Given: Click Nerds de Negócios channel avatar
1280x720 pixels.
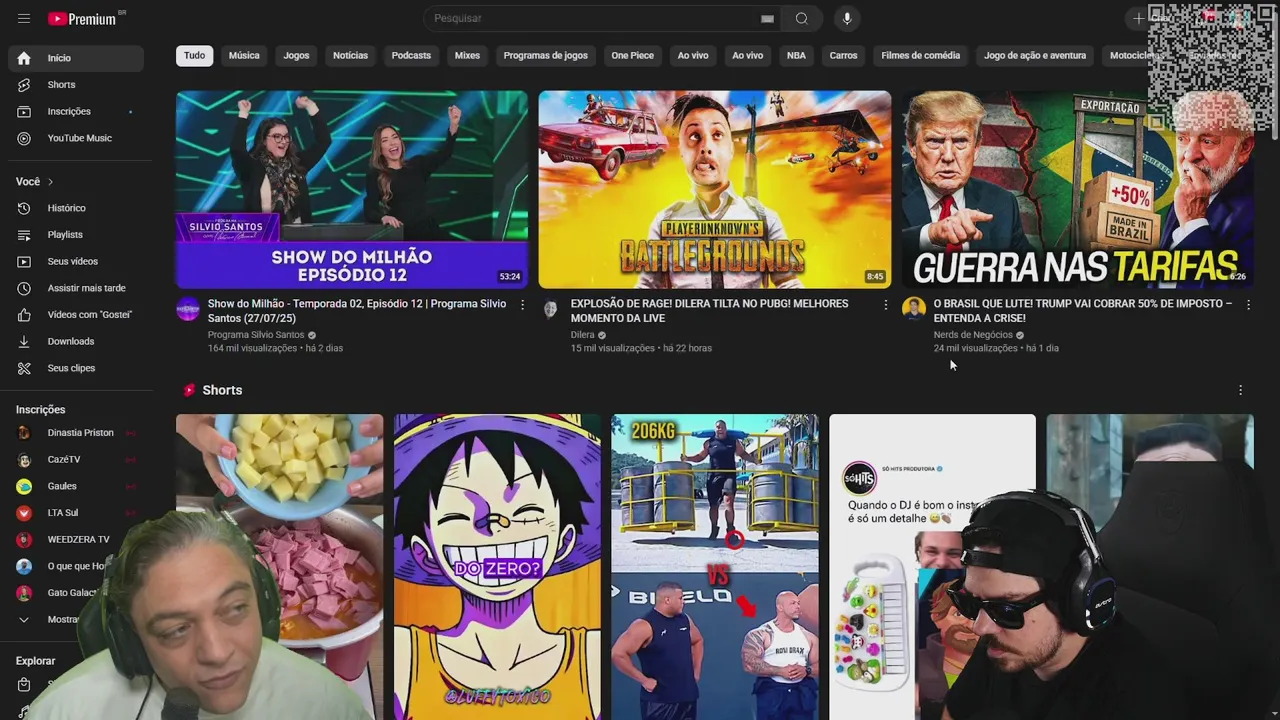Looking at the screenshot, I should pos(914,309).
